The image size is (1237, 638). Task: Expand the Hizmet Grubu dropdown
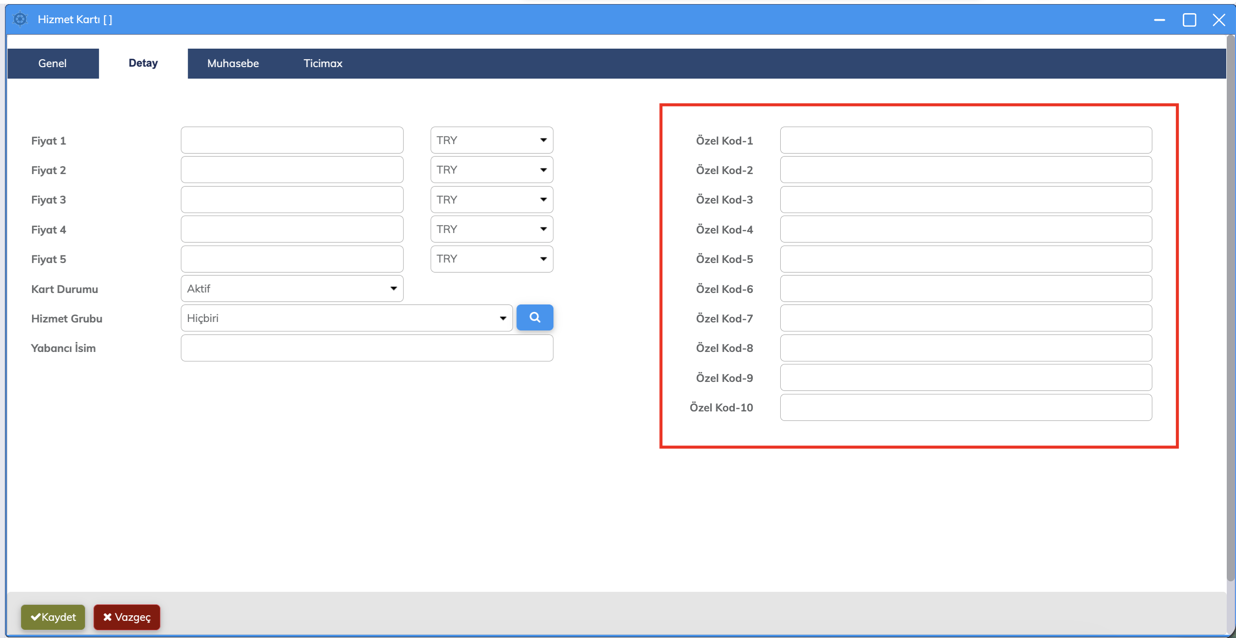click(346, 318)
